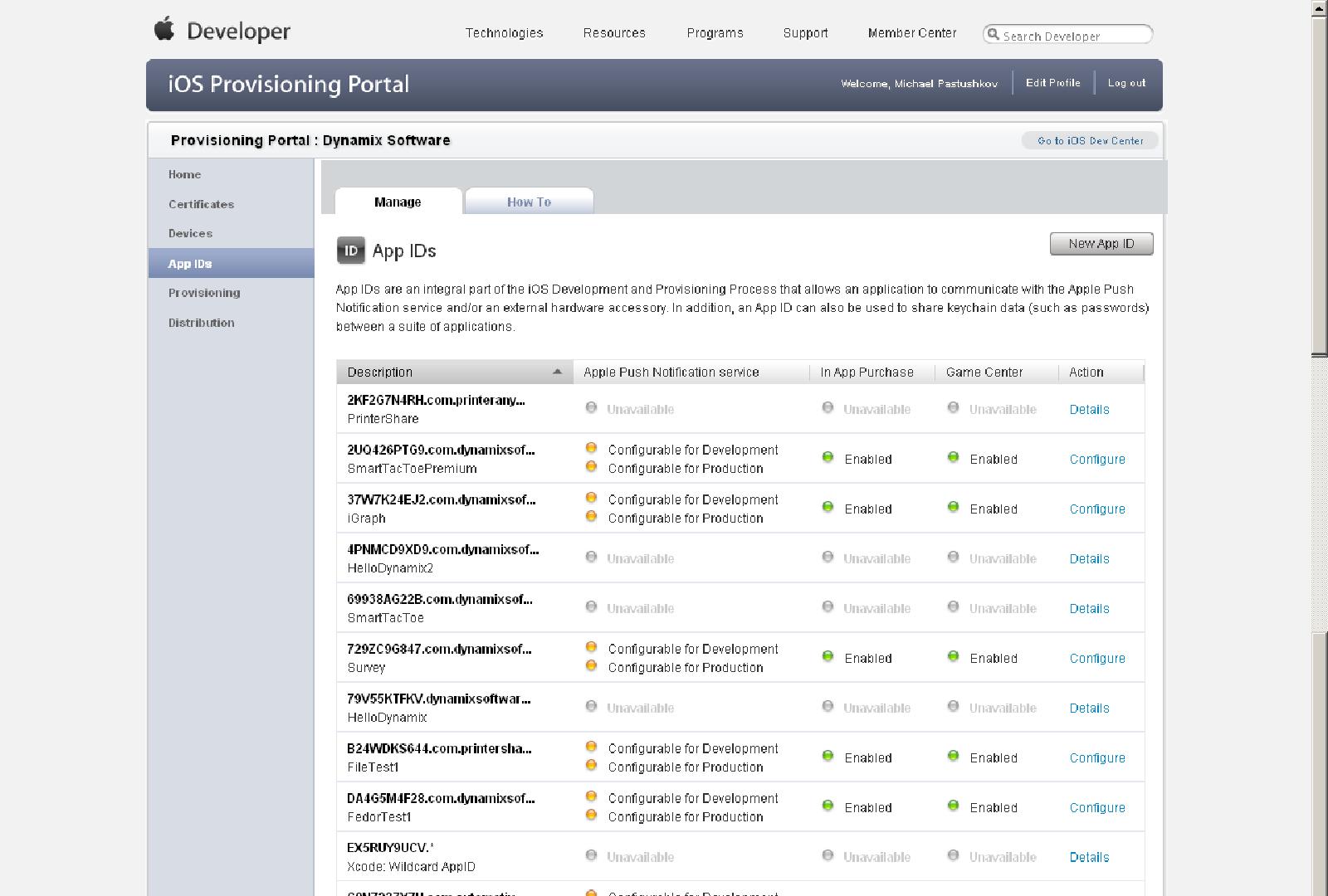Open the Technologies menu
This screenshot has width=1328, height=896.
click(x=504, y=33)
